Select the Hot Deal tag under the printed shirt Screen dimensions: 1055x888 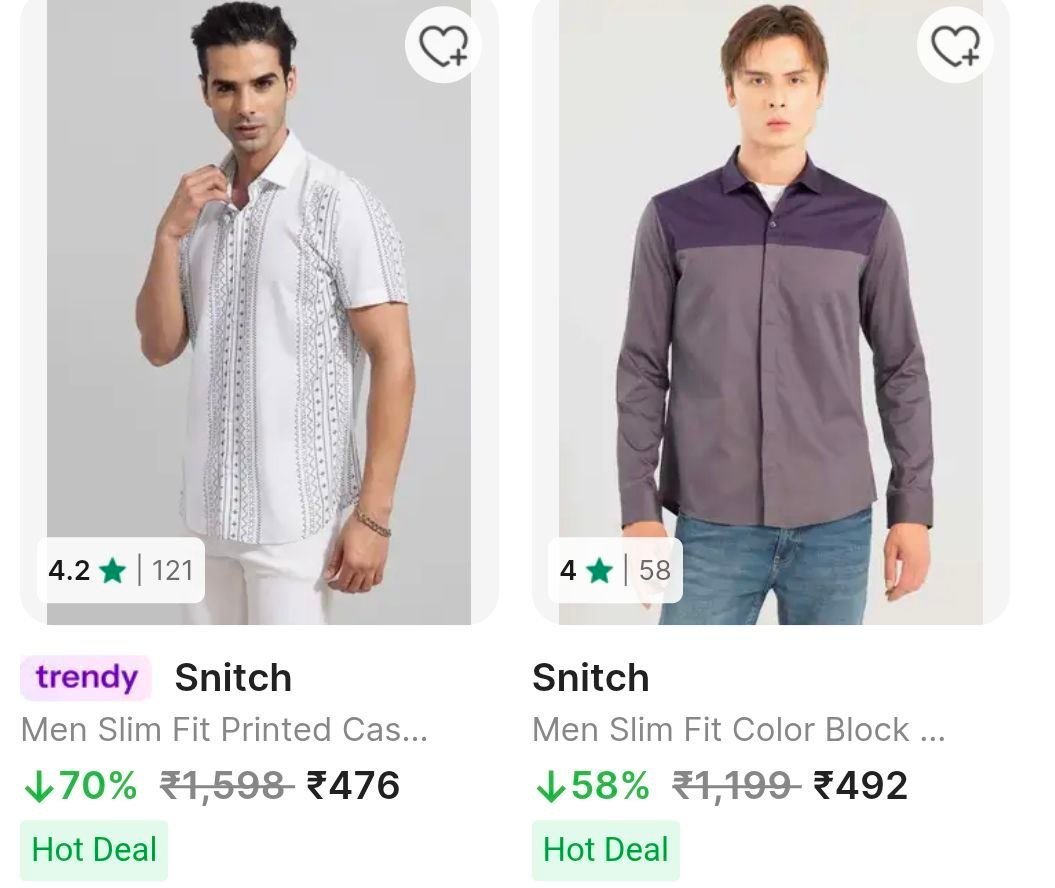(93, 849)
